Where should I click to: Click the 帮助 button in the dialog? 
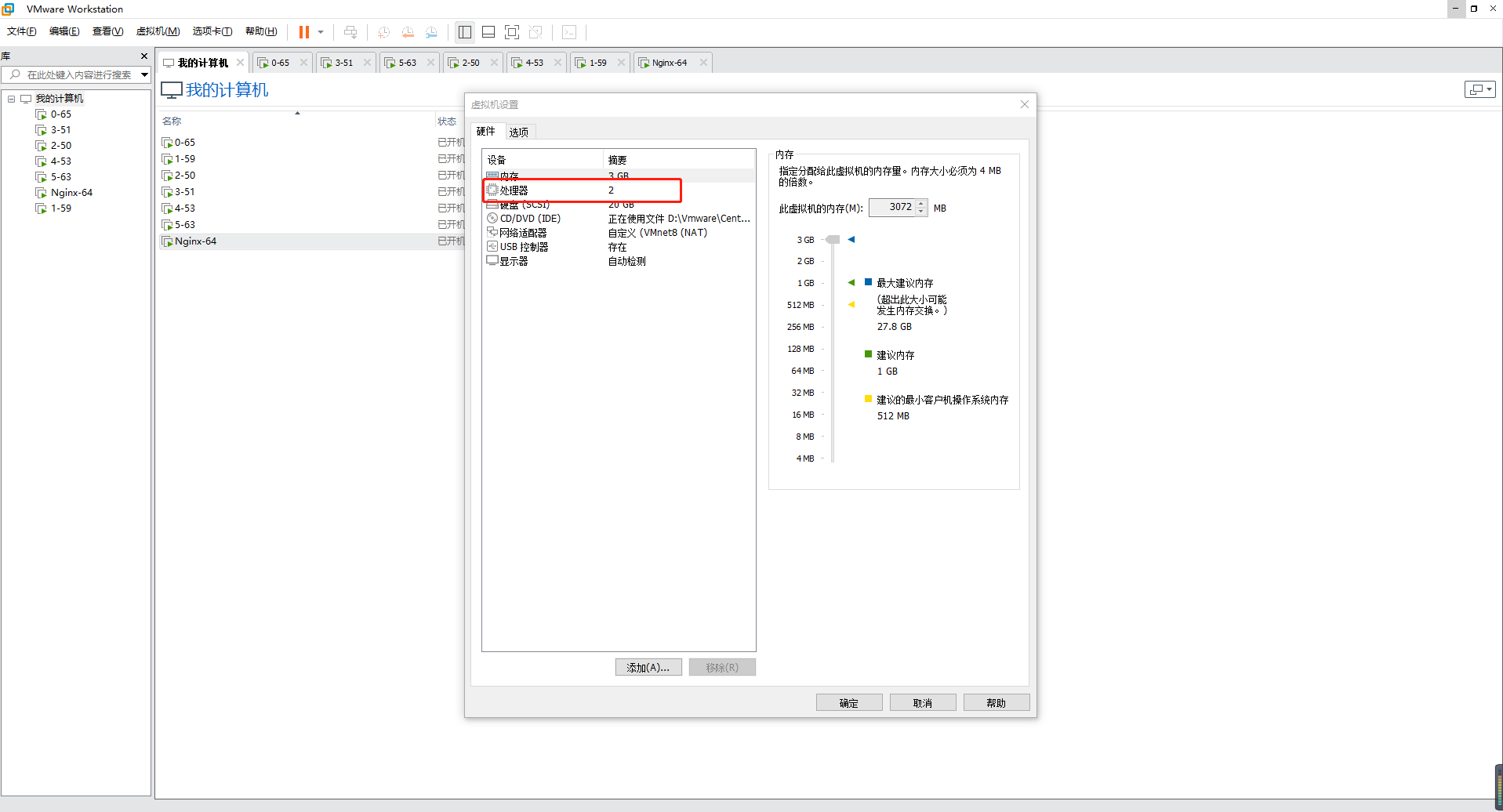point(997,703)
